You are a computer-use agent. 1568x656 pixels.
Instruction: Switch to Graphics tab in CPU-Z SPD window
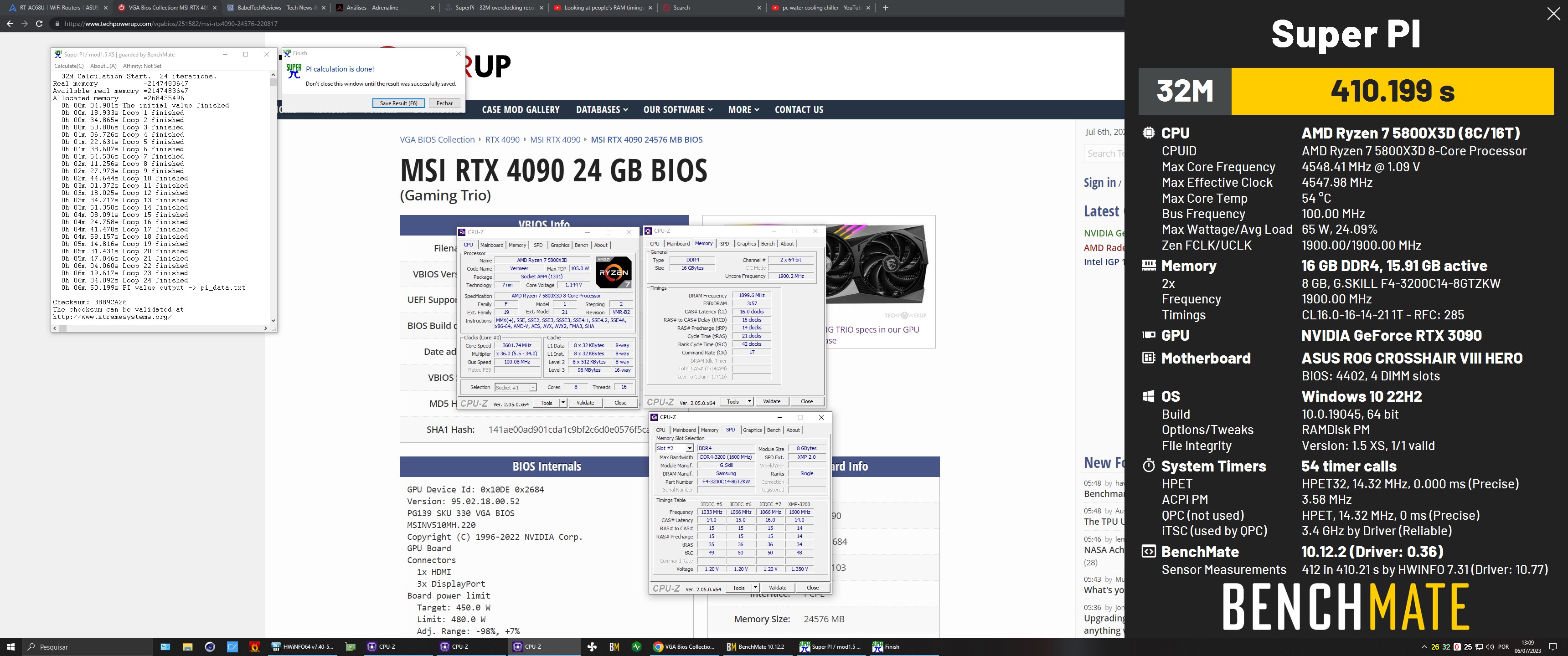coord(752,430)
